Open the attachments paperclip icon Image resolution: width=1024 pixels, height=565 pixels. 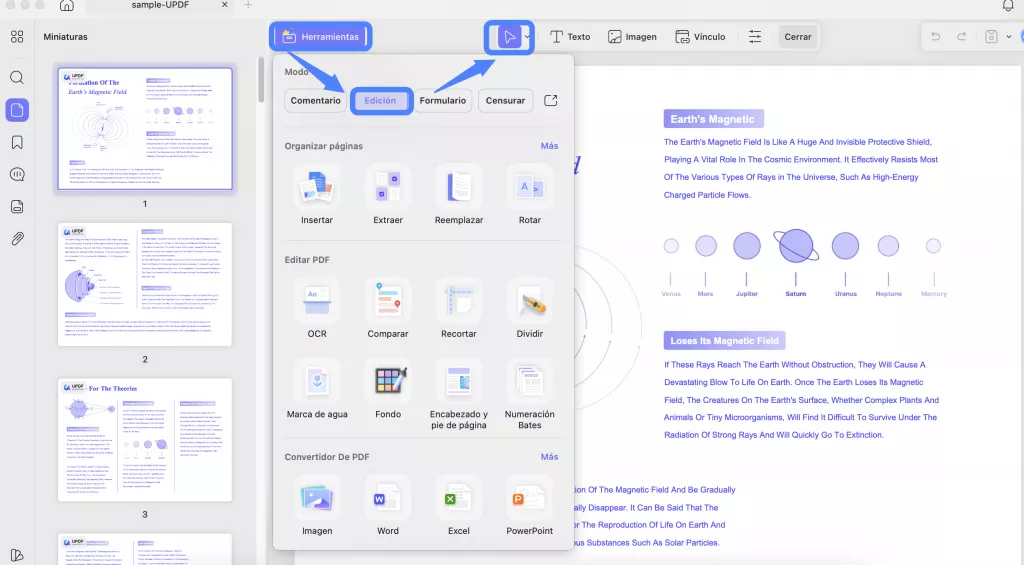pos(17,239)
